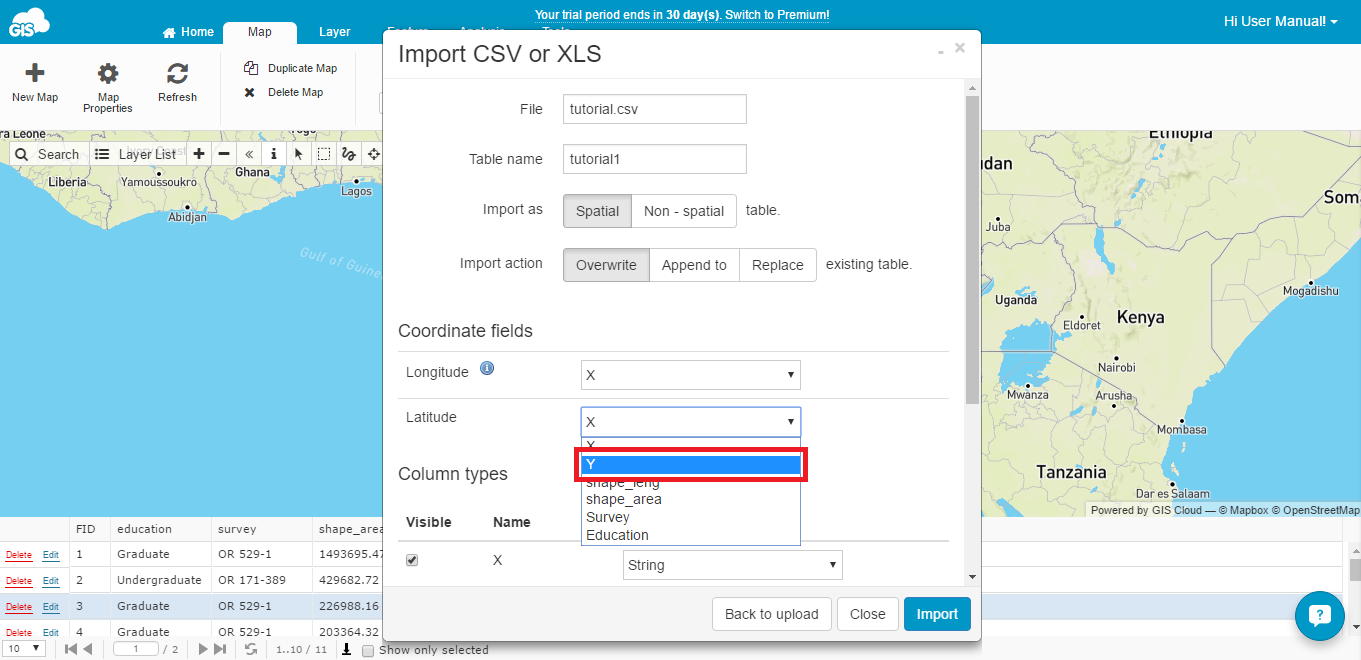Select Y in the Latitude dropdown
The width and height of the screenshot is (1361, 660).
pos(691,464)
